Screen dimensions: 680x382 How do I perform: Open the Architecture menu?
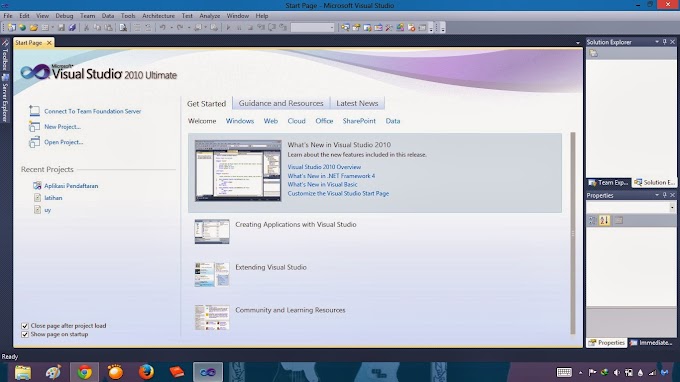[158, 16]
